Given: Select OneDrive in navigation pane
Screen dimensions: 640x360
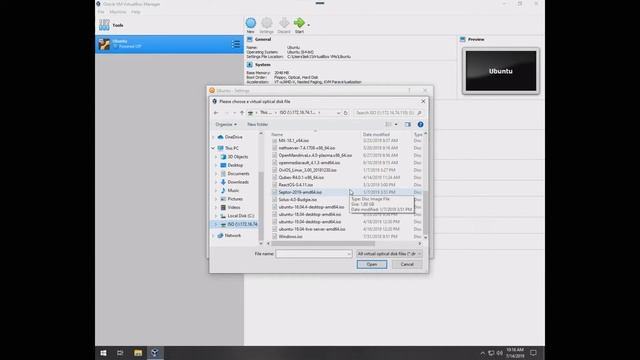Looking at the screenshot, I should tap(233, 137).
